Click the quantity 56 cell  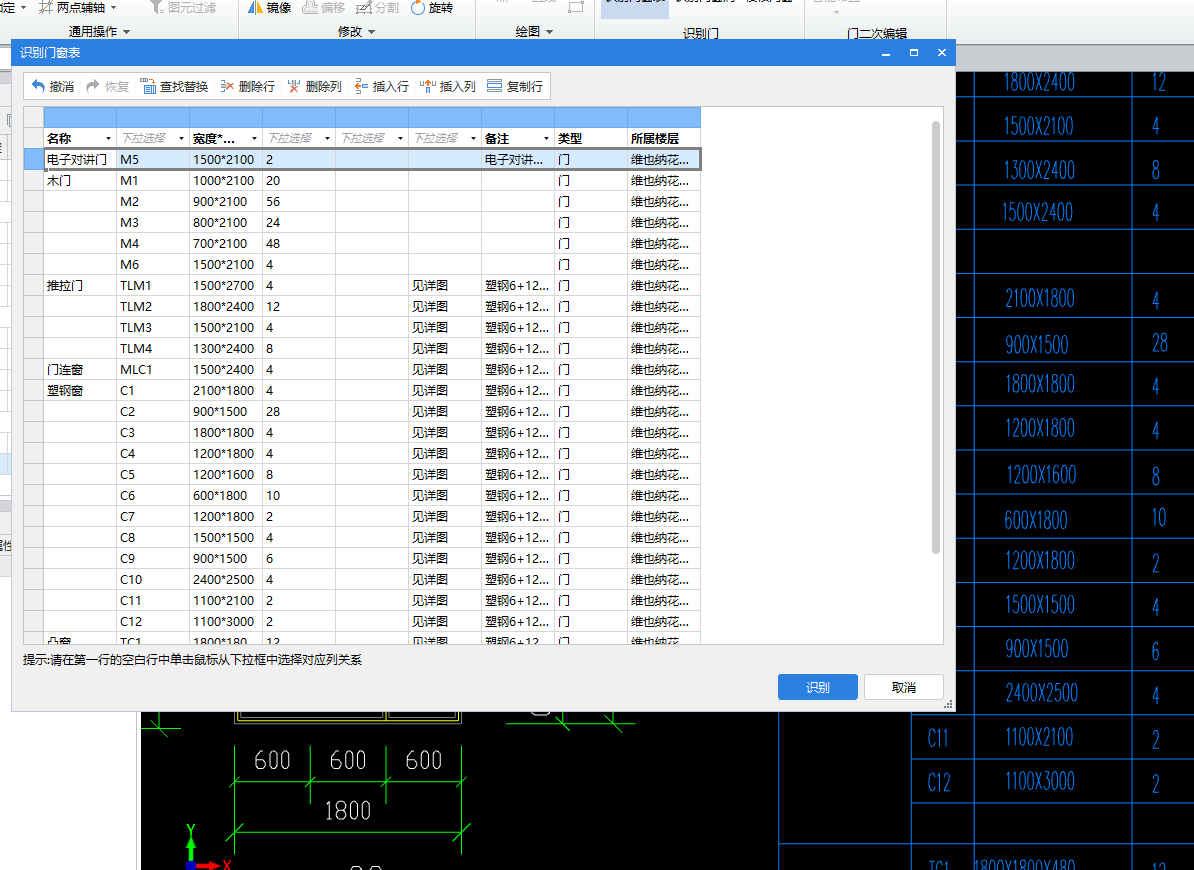point(299,202)
